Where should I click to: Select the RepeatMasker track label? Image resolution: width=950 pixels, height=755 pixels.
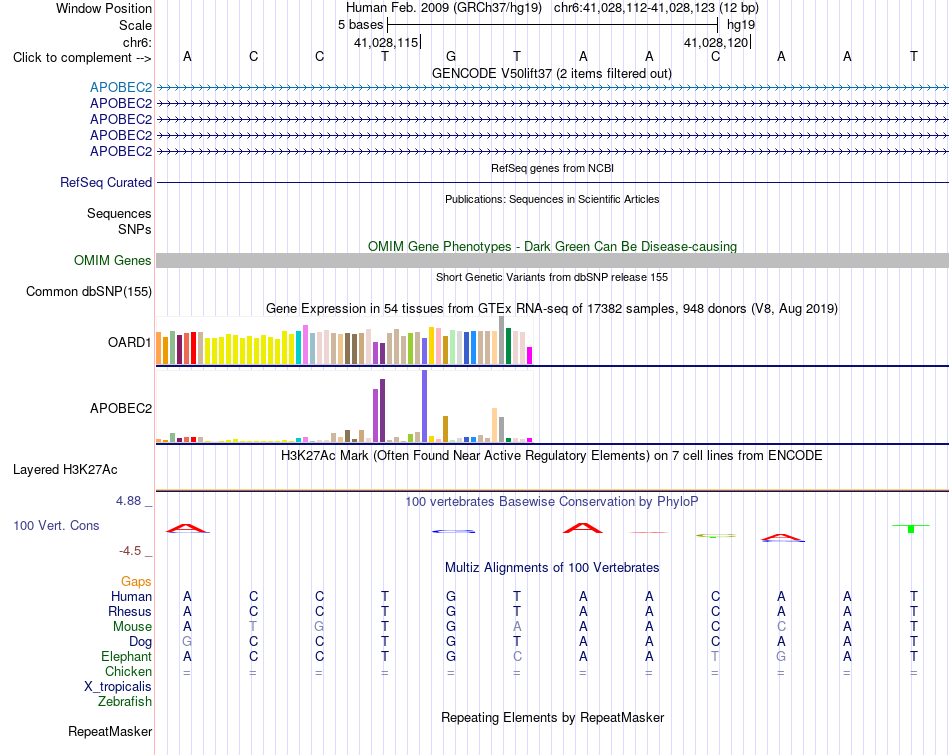click(110, 731)
